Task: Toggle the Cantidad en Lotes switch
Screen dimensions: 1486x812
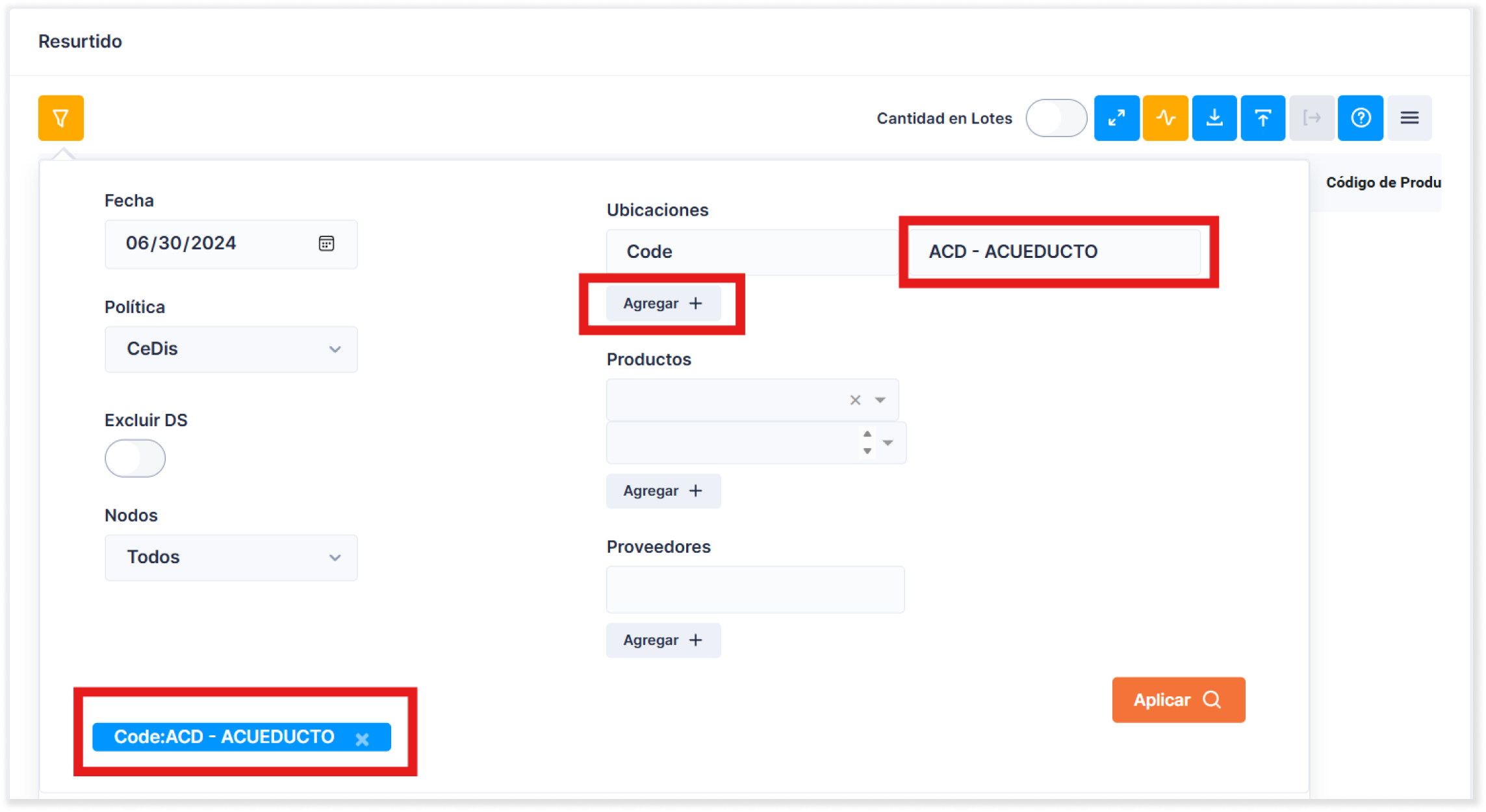Action: point(1057,118)
